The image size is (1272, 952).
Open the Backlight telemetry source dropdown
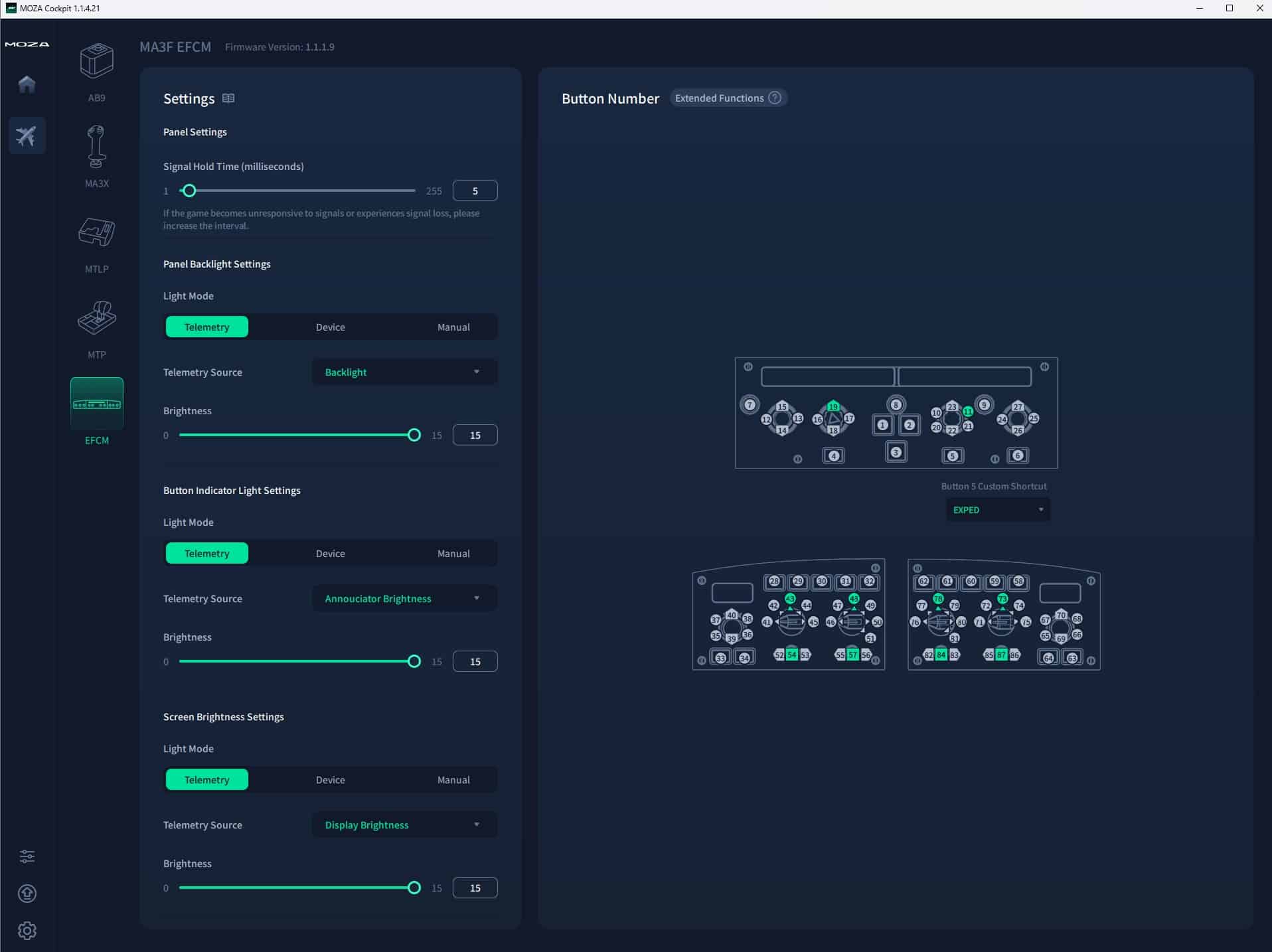(x=404, y=372)
